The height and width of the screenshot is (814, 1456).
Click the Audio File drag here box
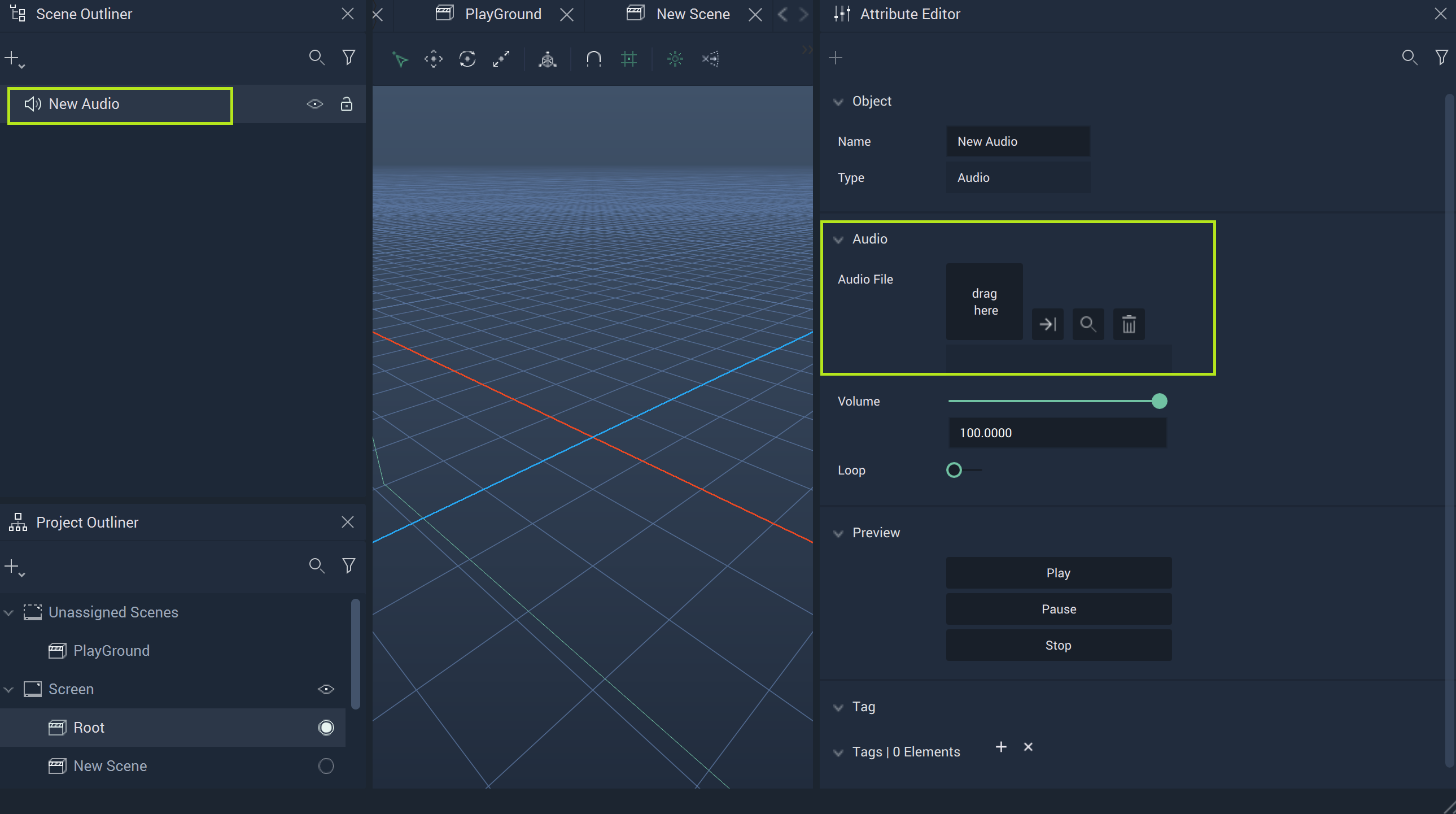[985, 302]
